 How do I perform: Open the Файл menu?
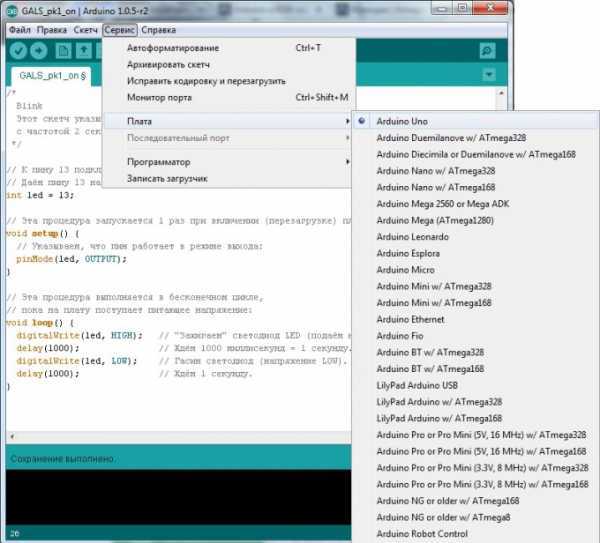tap(20, 30)
